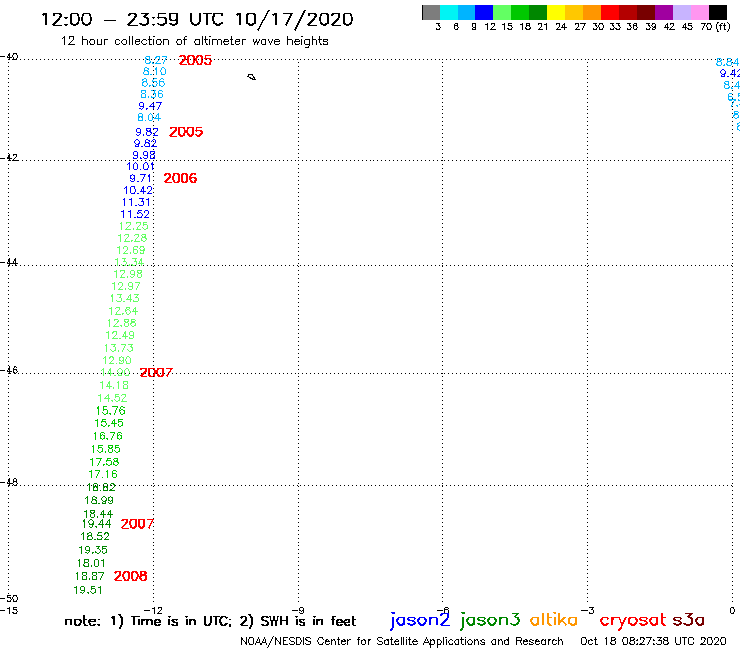Click the 18.01 value
This screenshot has height=650, width=740.
(91, 563)
